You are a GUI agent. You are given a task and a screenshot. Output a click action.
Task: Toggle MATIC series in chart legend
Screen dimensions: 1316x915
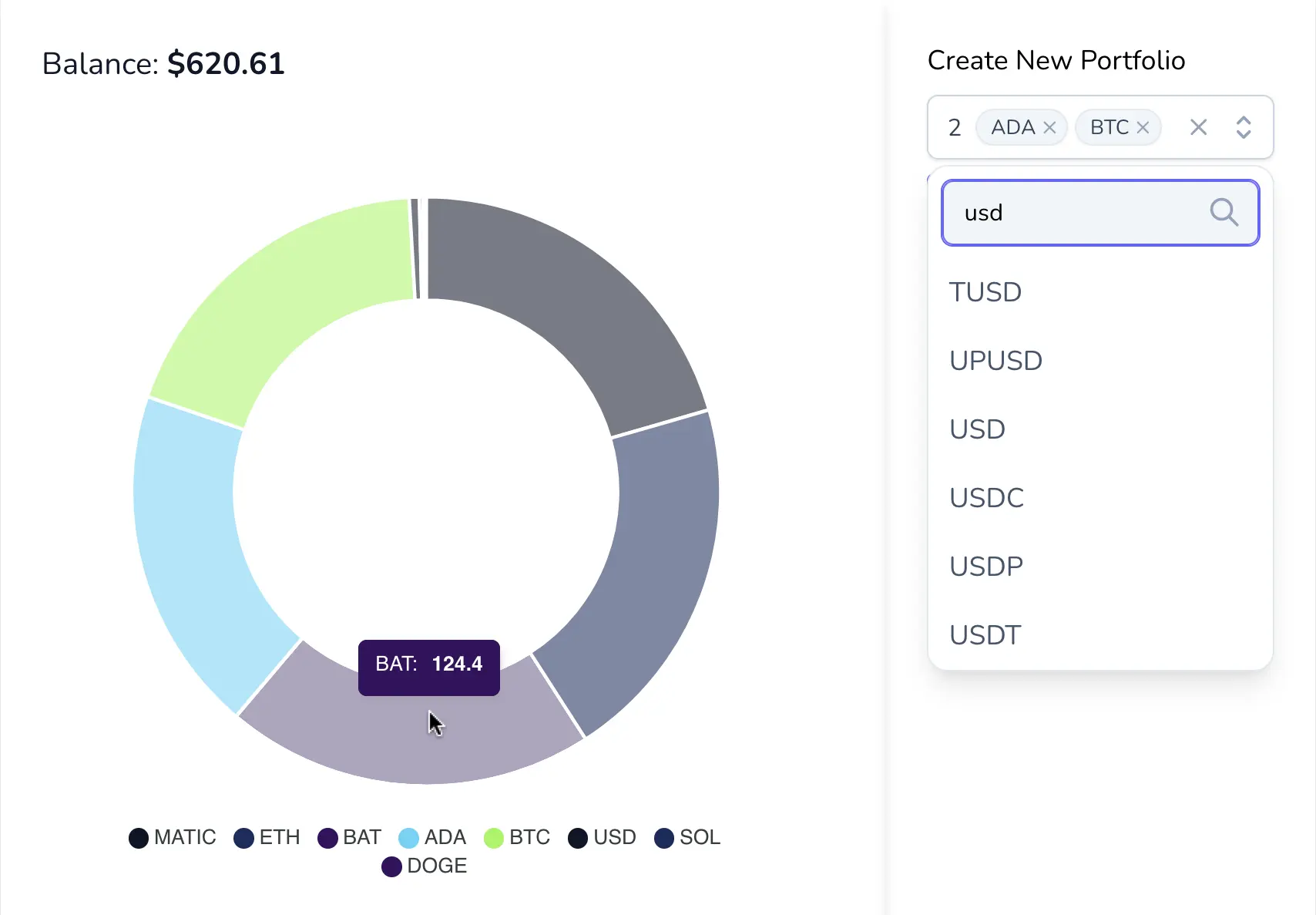[x=172, y=837]
